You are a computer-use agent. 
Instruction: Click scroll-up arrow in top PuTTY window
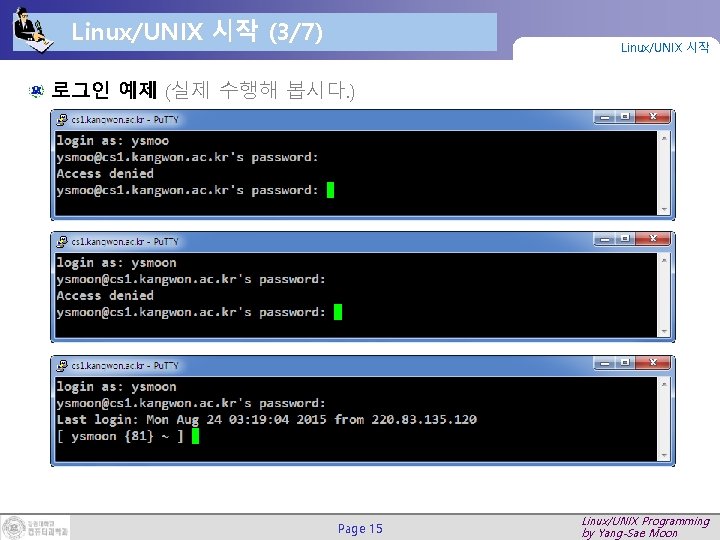tap(664, 137)
